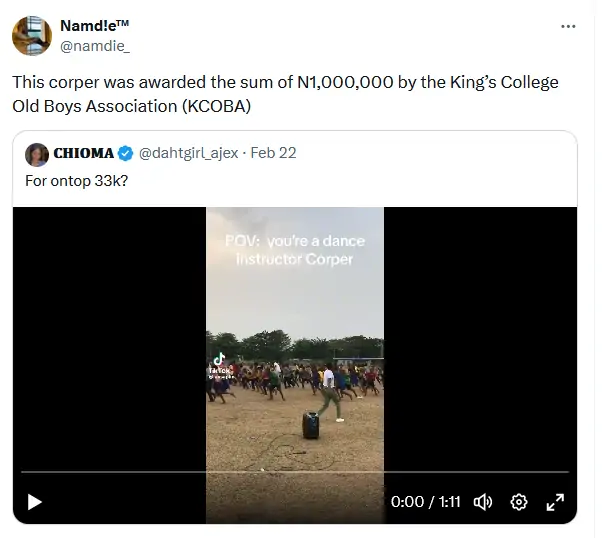Open the video settings gear

pyautogui.click(x=519, y=502)
